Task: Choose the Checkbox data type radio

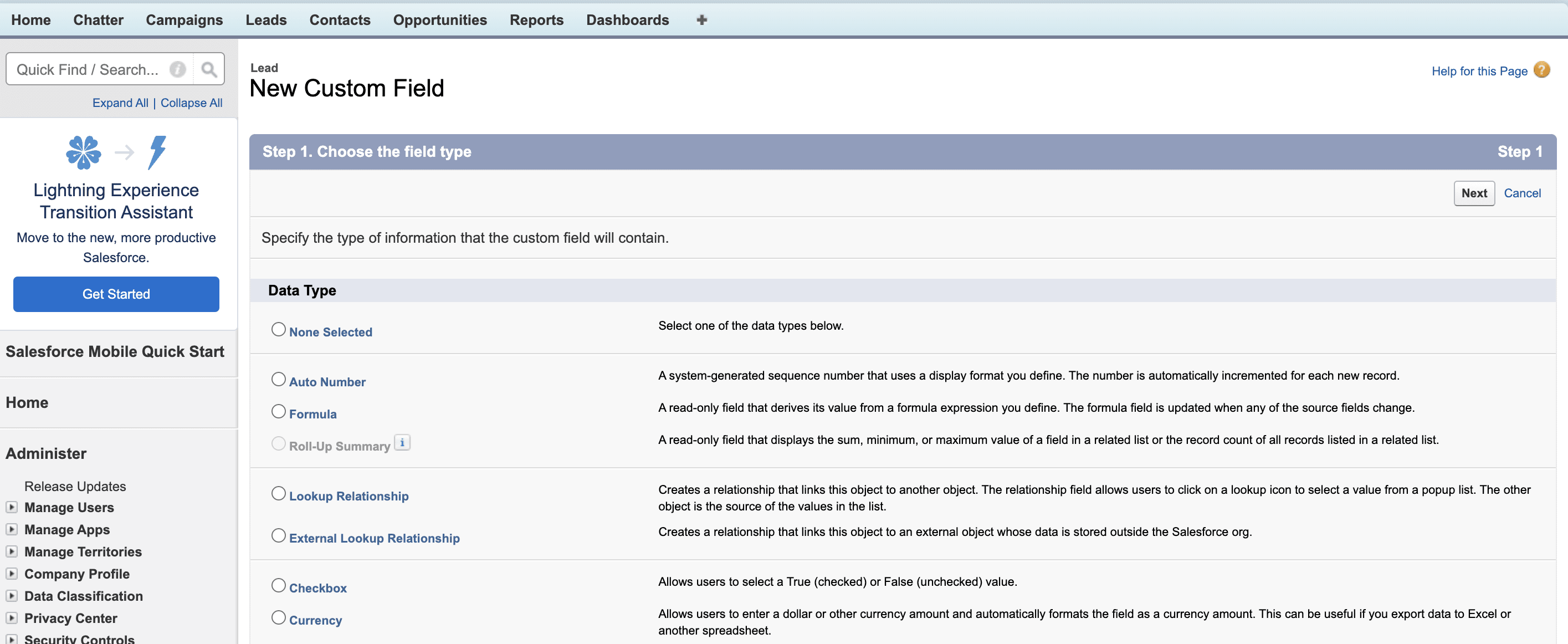Action: pos(278,585)
